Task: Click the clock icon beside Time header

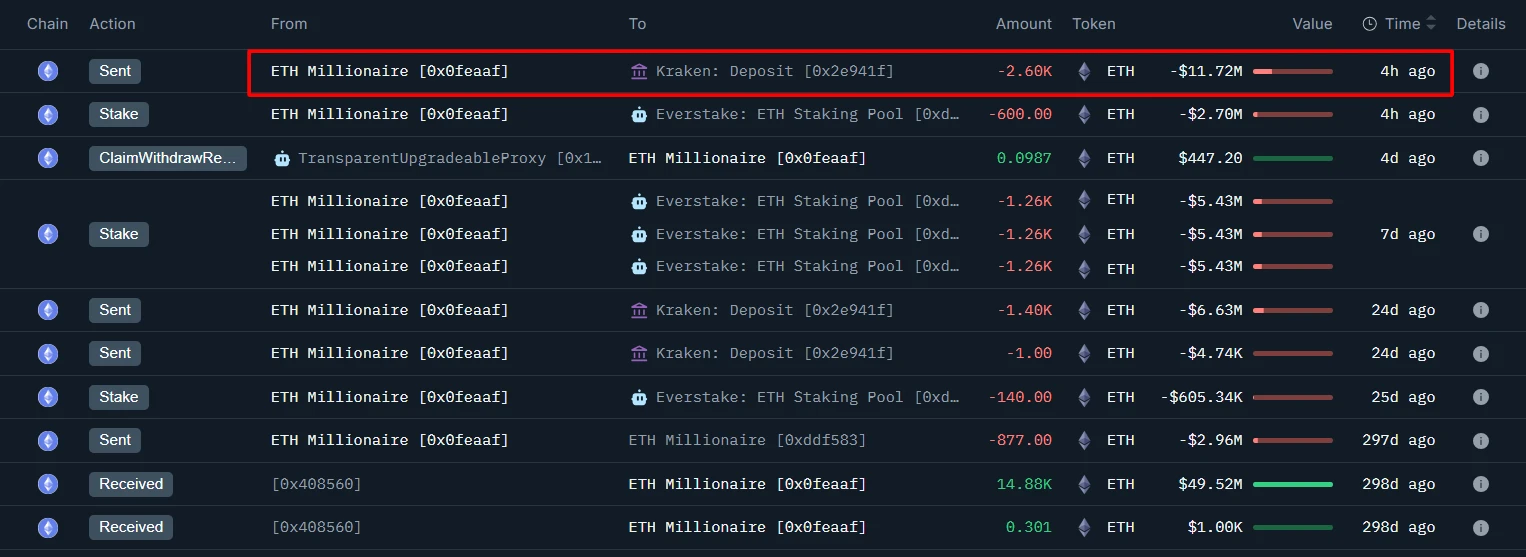Action: (x=1370, y=24)
